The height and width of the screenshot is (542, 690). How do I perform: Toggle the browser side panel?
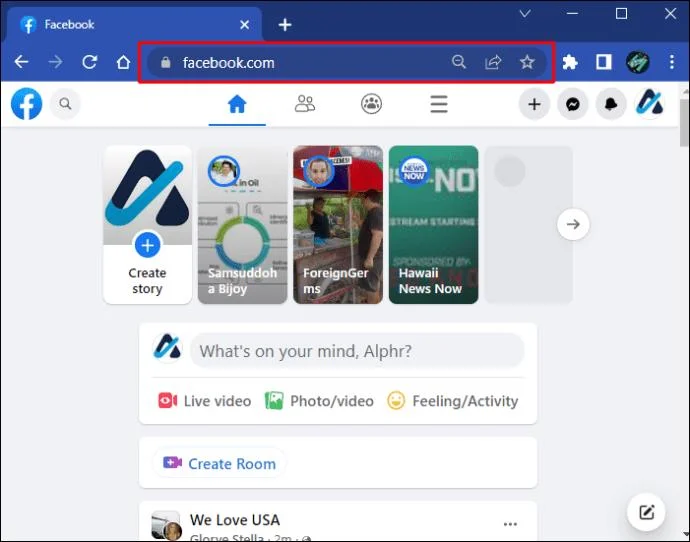[604, 62]
